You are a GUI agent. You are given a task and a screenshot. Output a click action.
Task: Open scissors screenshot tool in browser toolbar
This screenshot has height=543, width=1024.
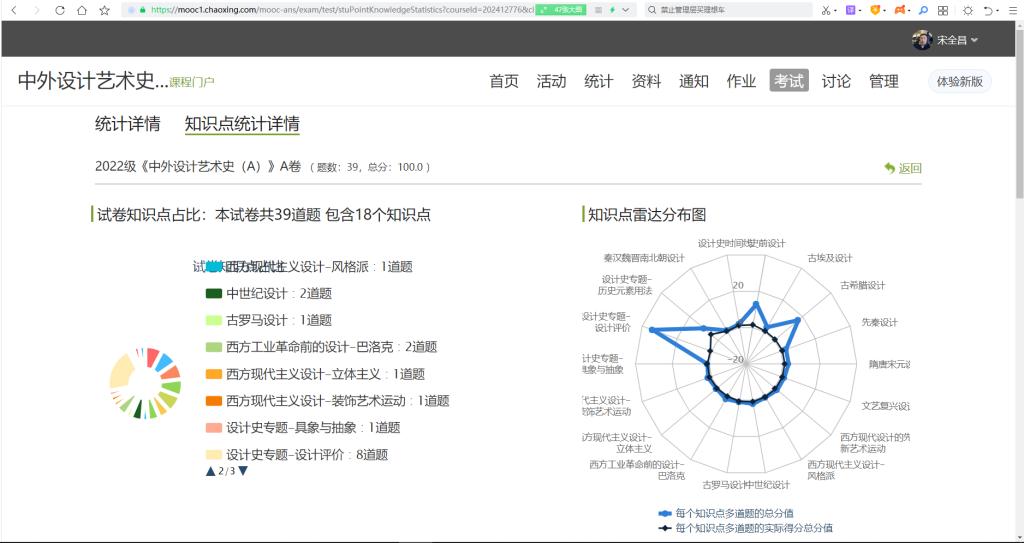tap(825, 10)
